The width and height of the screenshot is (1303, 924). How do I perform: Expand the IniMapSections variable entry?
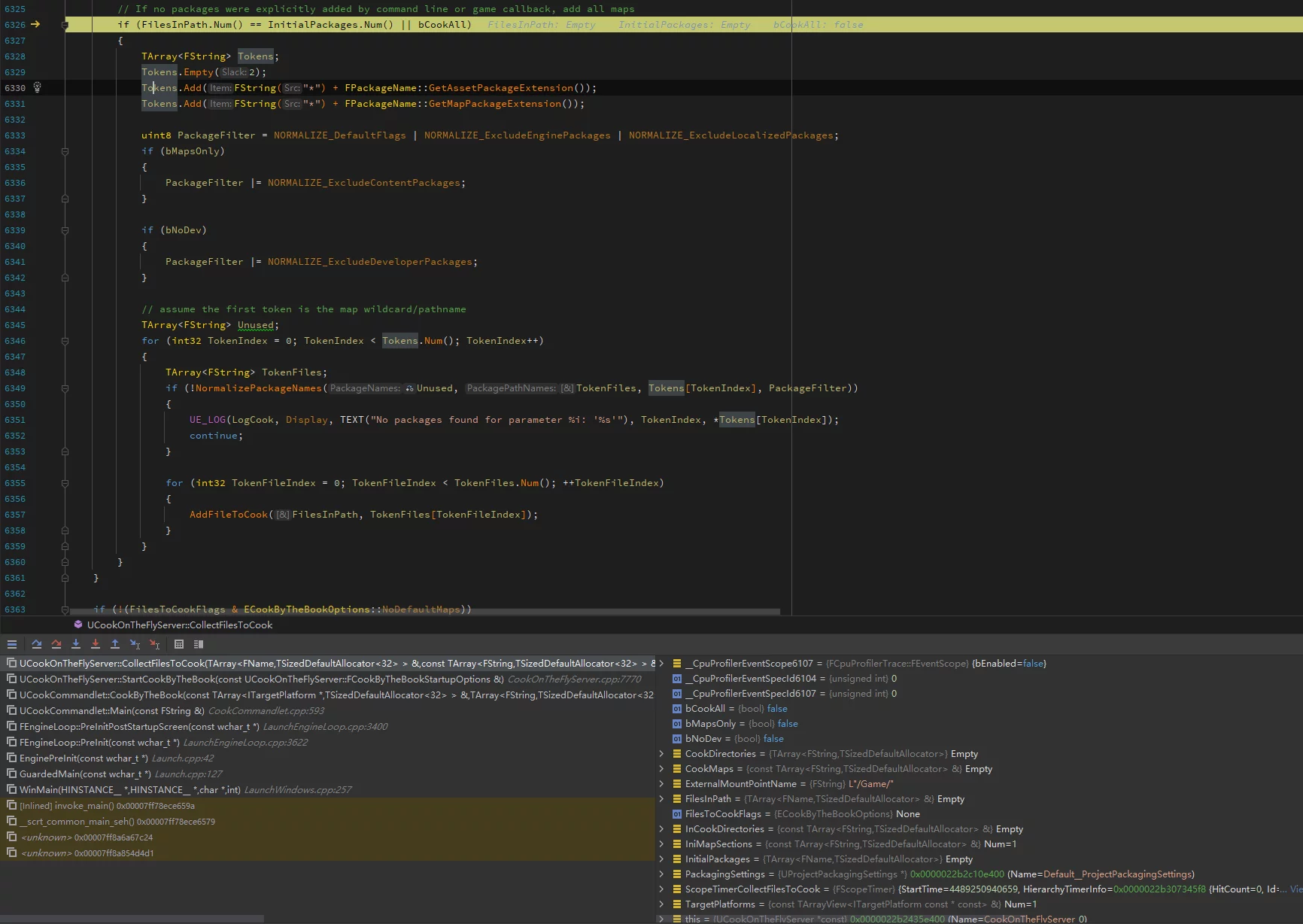point(662,844)
